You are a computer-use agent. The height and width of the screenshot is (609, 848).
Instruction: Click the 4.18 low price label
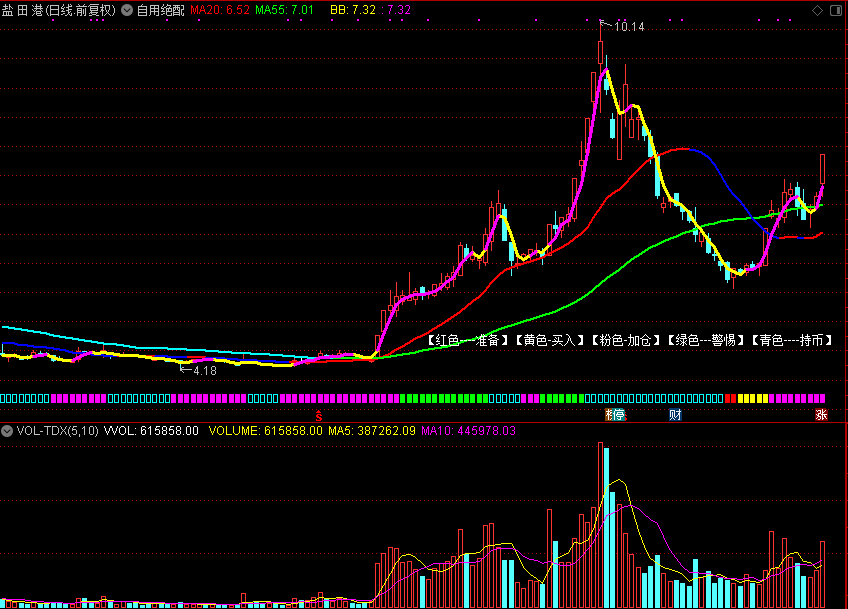(x=205, y=370)
